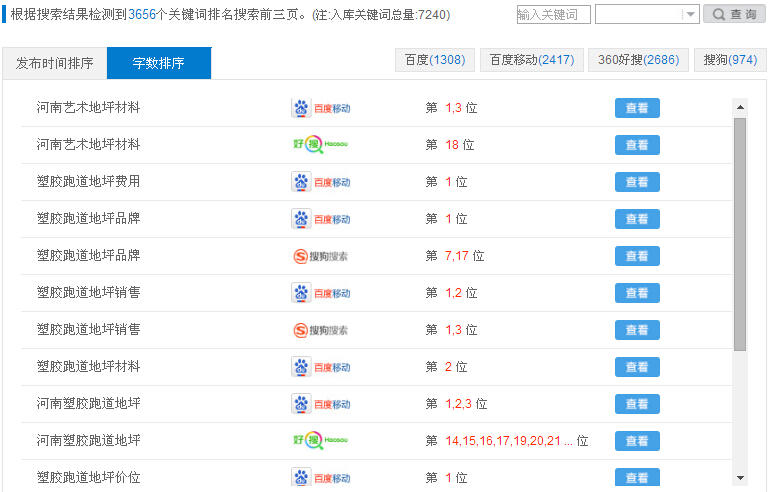Click 查看 for 塑胶跑道地坪品牌 ranked 1
The height and width of the screenshot is (492, 771).
click(637, 219)
